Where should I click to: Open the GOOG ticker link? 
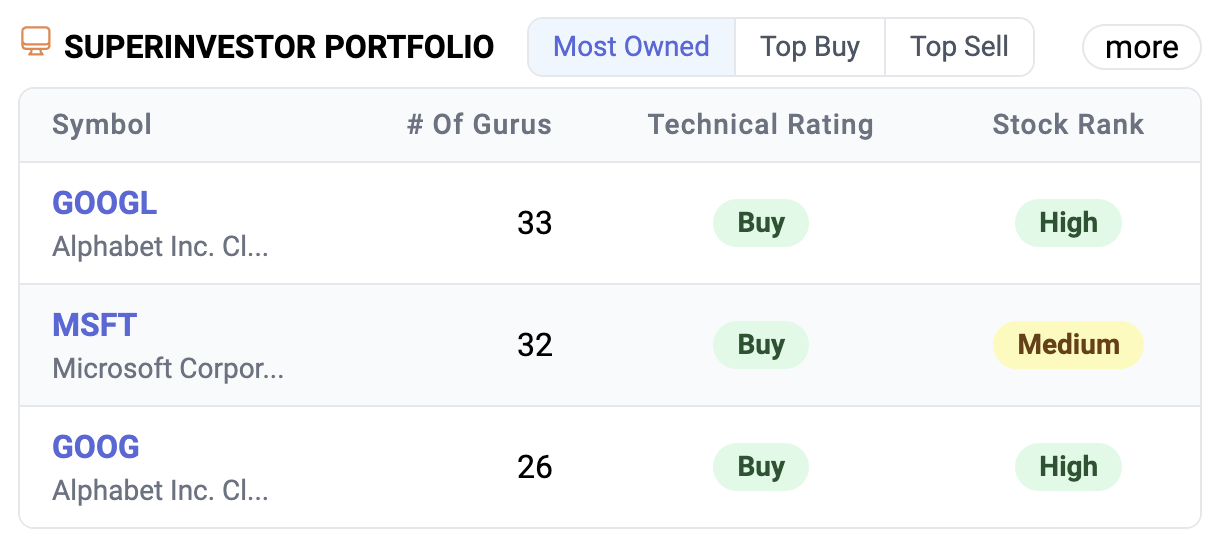(x=96, y=447)
